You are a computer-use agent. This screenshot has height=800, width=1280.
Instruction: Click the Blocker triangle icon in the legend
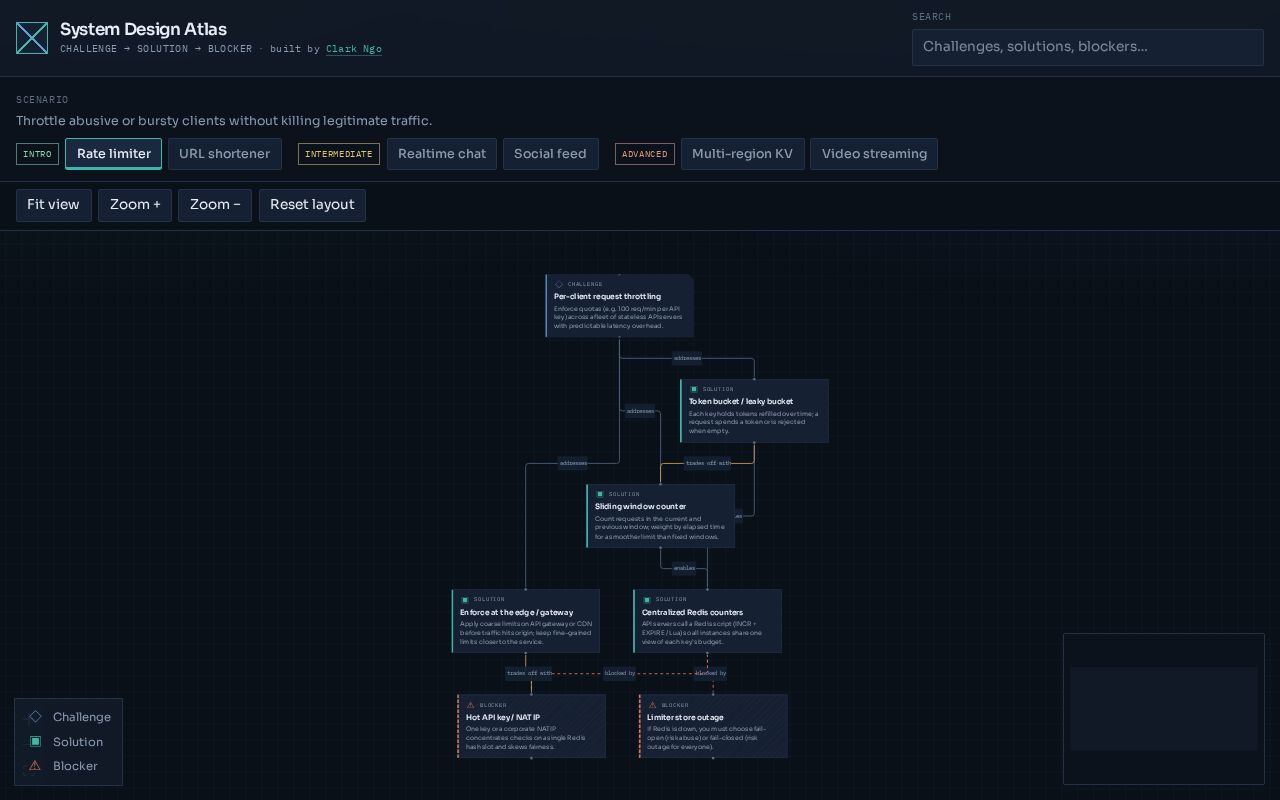tap(35, 766)
